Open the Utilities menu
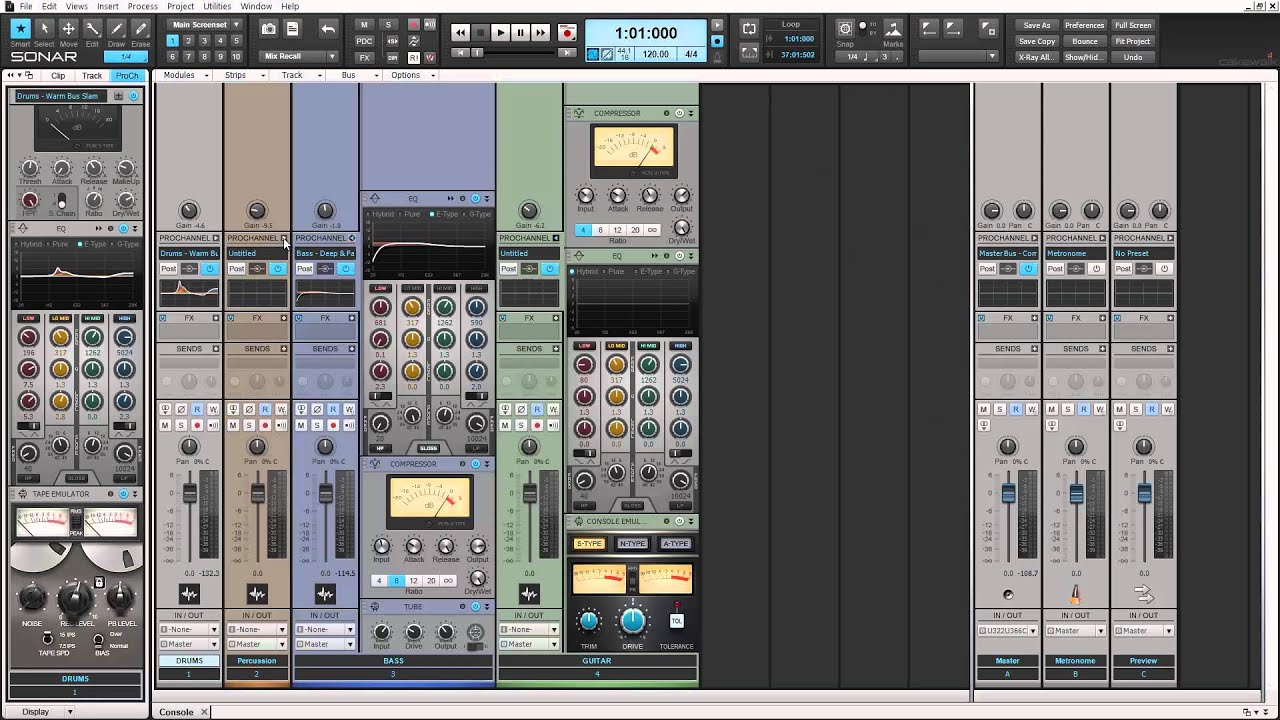This screenshot has height=720, width=1280. tap(217, 6)
